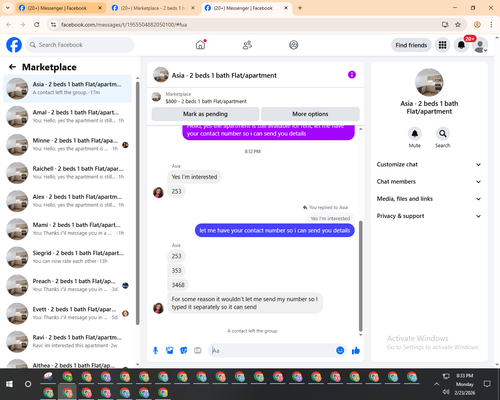500x400 pixels.
Task: Open the Mami conversation
Action: click(67, 229)
